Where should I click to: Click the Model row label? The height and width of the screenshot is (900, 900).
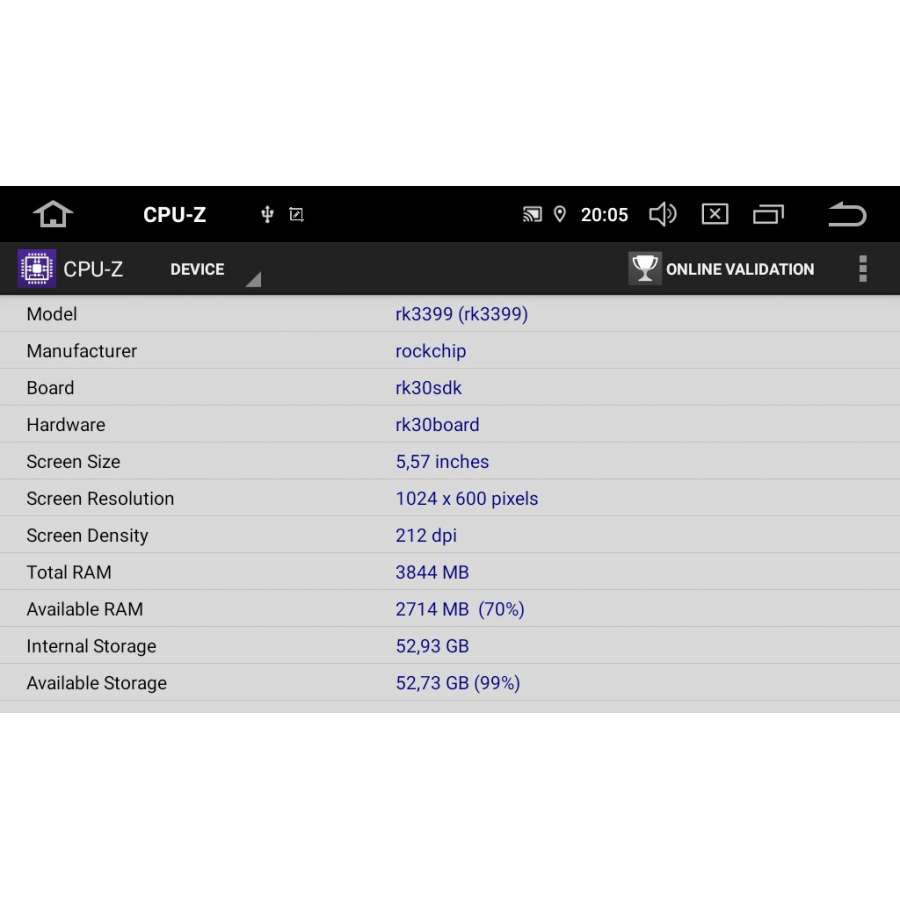click(52, 314)
